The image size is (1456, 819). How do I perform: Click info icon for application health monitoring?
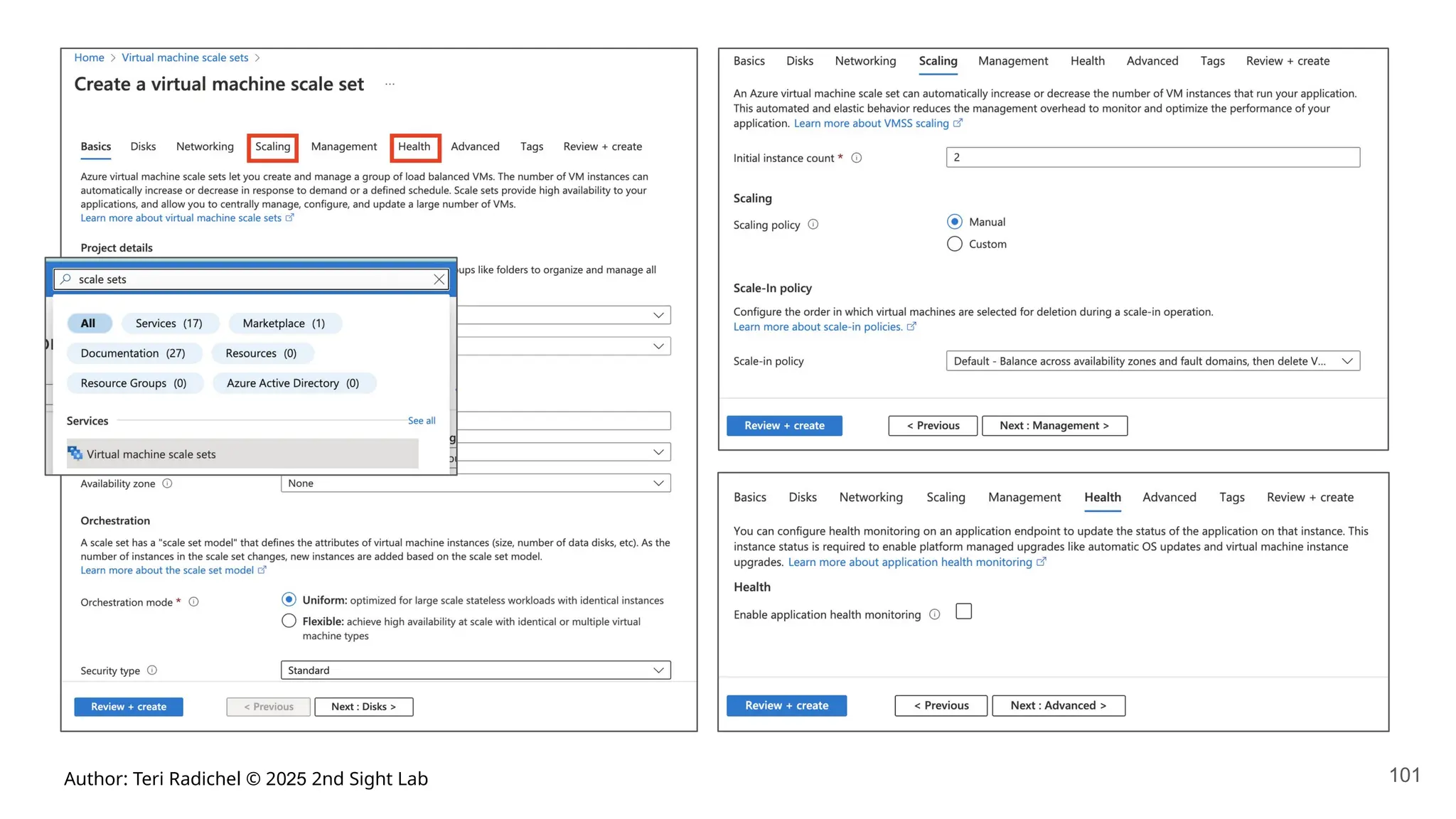coord(935,614)
